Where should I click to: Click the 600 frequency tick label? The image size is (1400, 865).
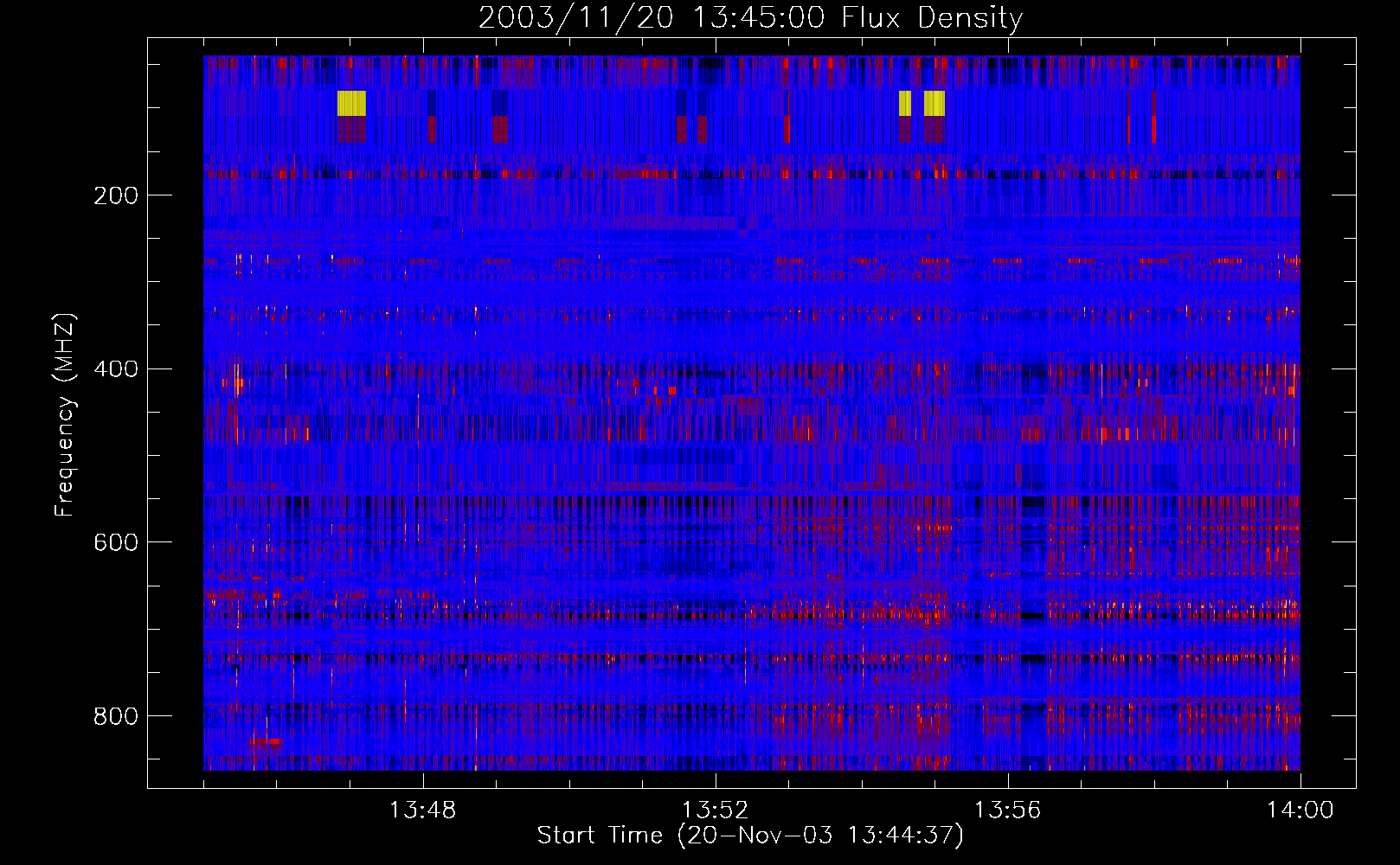116,542
